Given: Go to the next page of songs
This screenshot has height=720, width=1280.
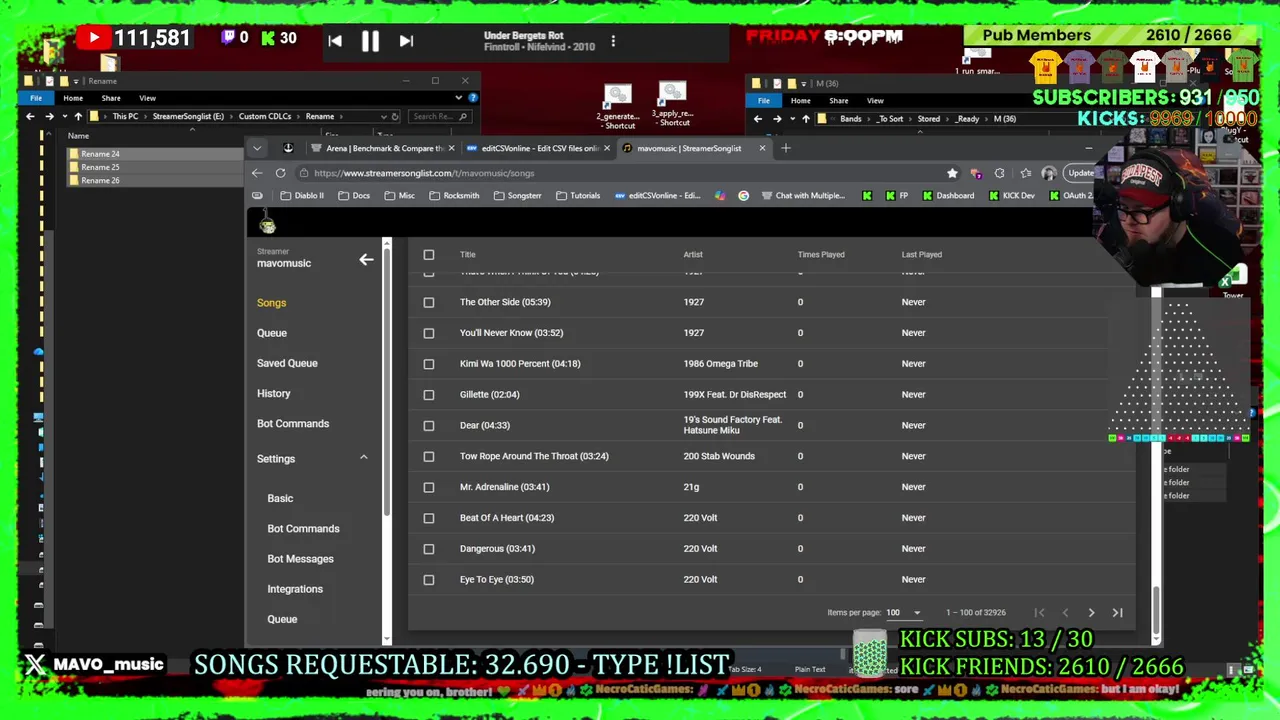Looking at the screenshot, I should tap(1091, 612).
